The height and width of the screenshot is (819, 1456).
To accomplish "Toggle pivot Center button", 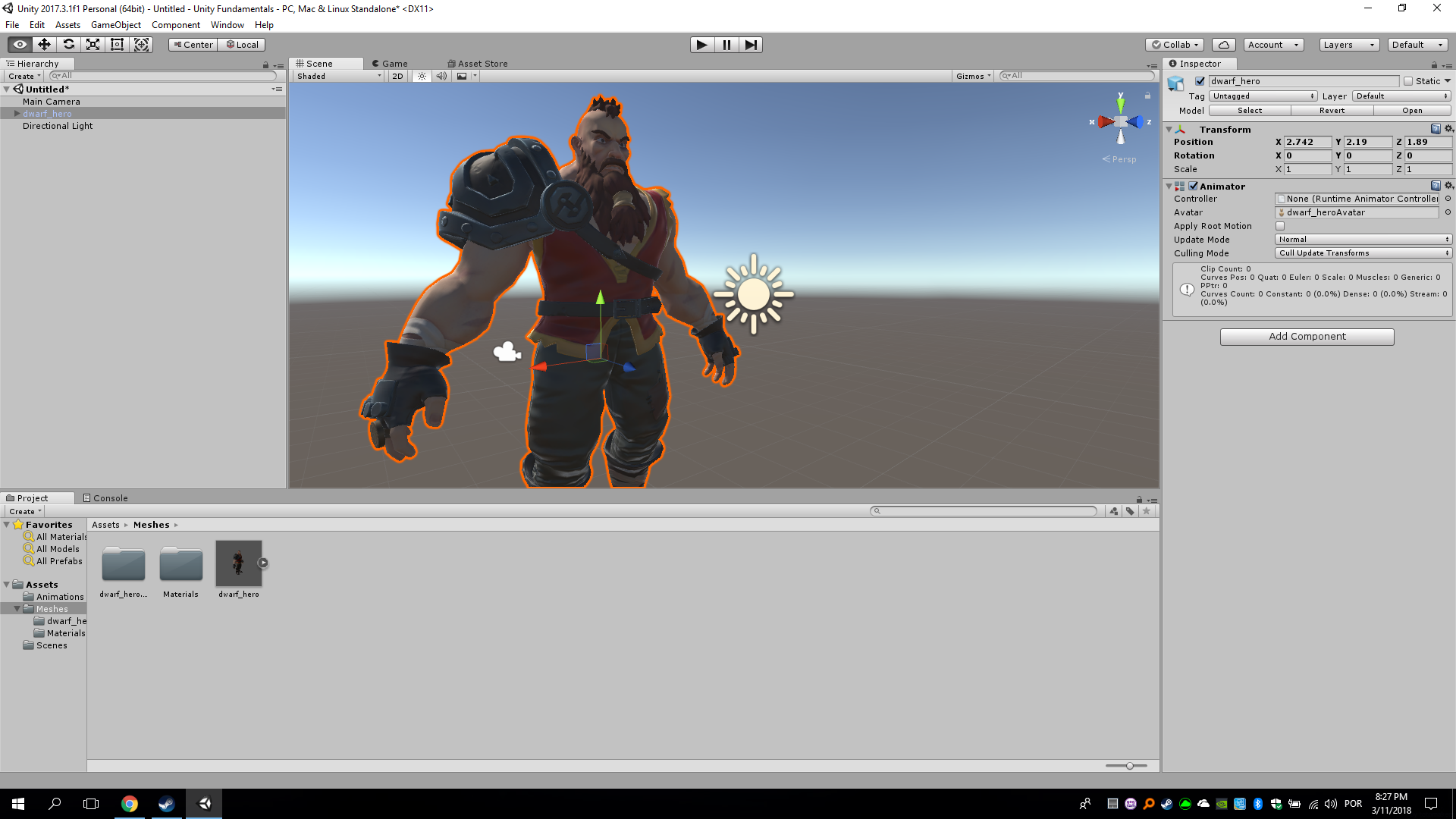I will (x=193, y=45).
